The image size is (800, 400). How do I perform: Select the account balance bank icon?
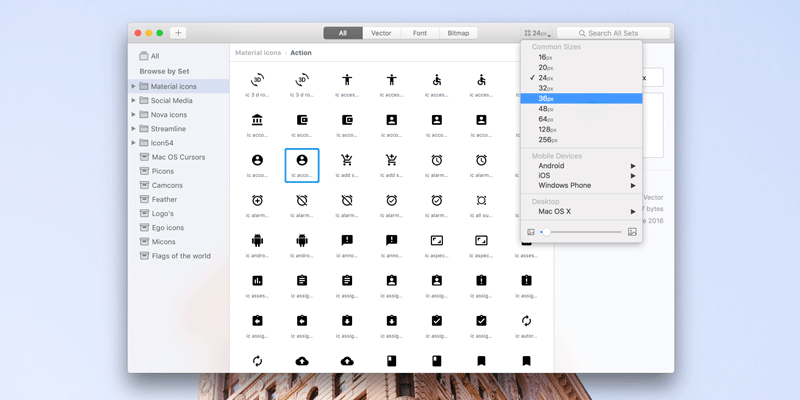pos(257,120)
